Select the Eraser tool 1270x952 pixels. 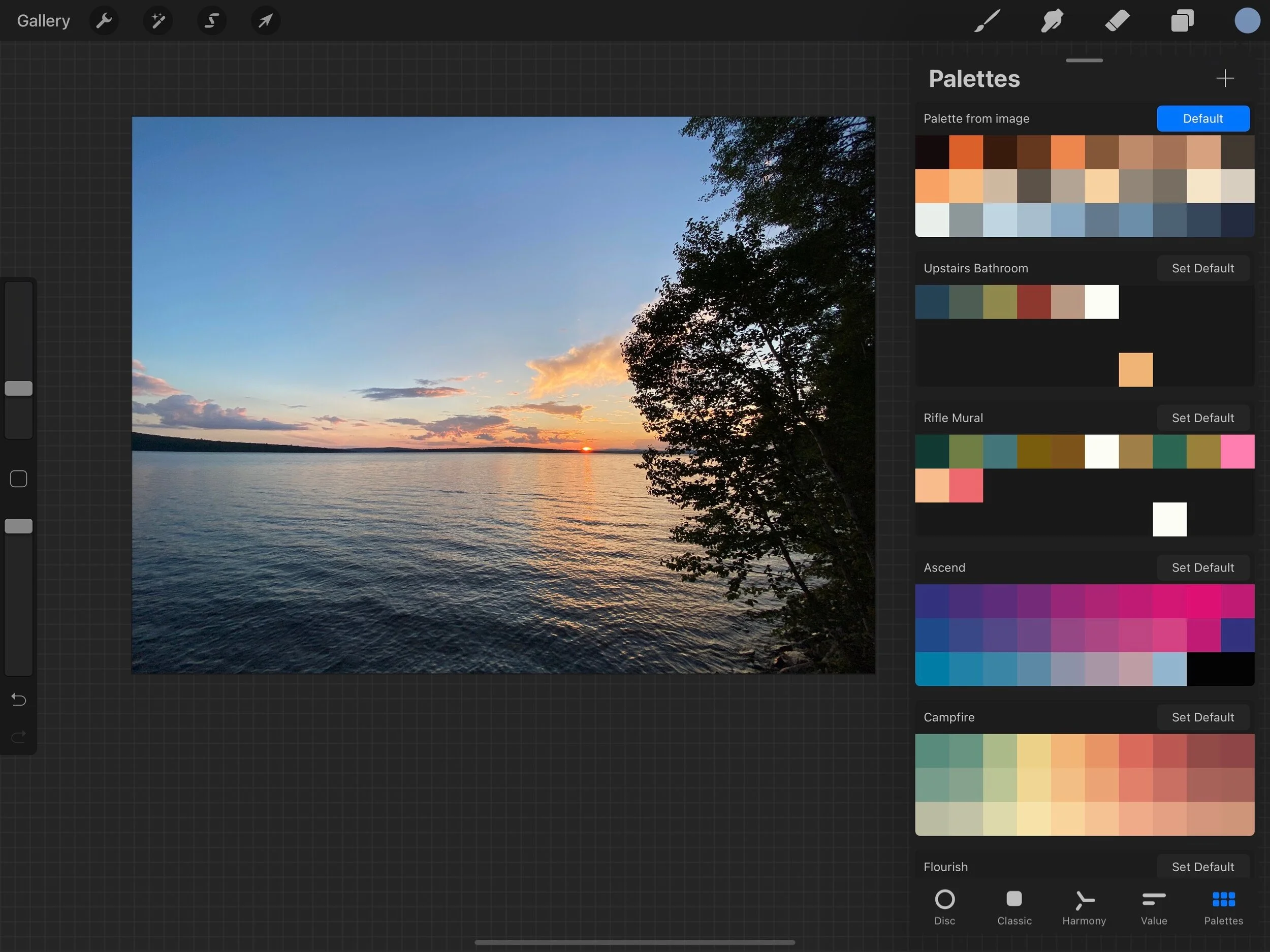(x=1117, y=21)
